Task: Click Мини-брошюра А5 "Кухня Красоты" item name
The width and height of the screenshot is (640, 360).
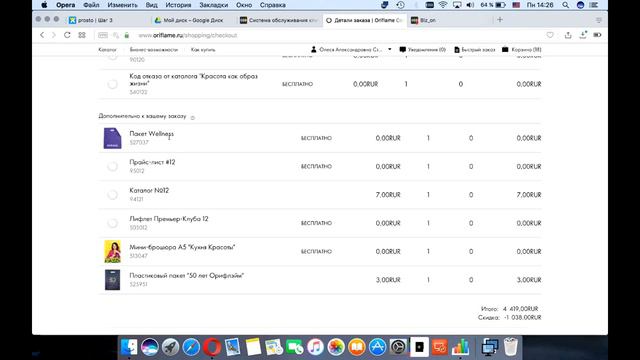Action: pos(182,247)
